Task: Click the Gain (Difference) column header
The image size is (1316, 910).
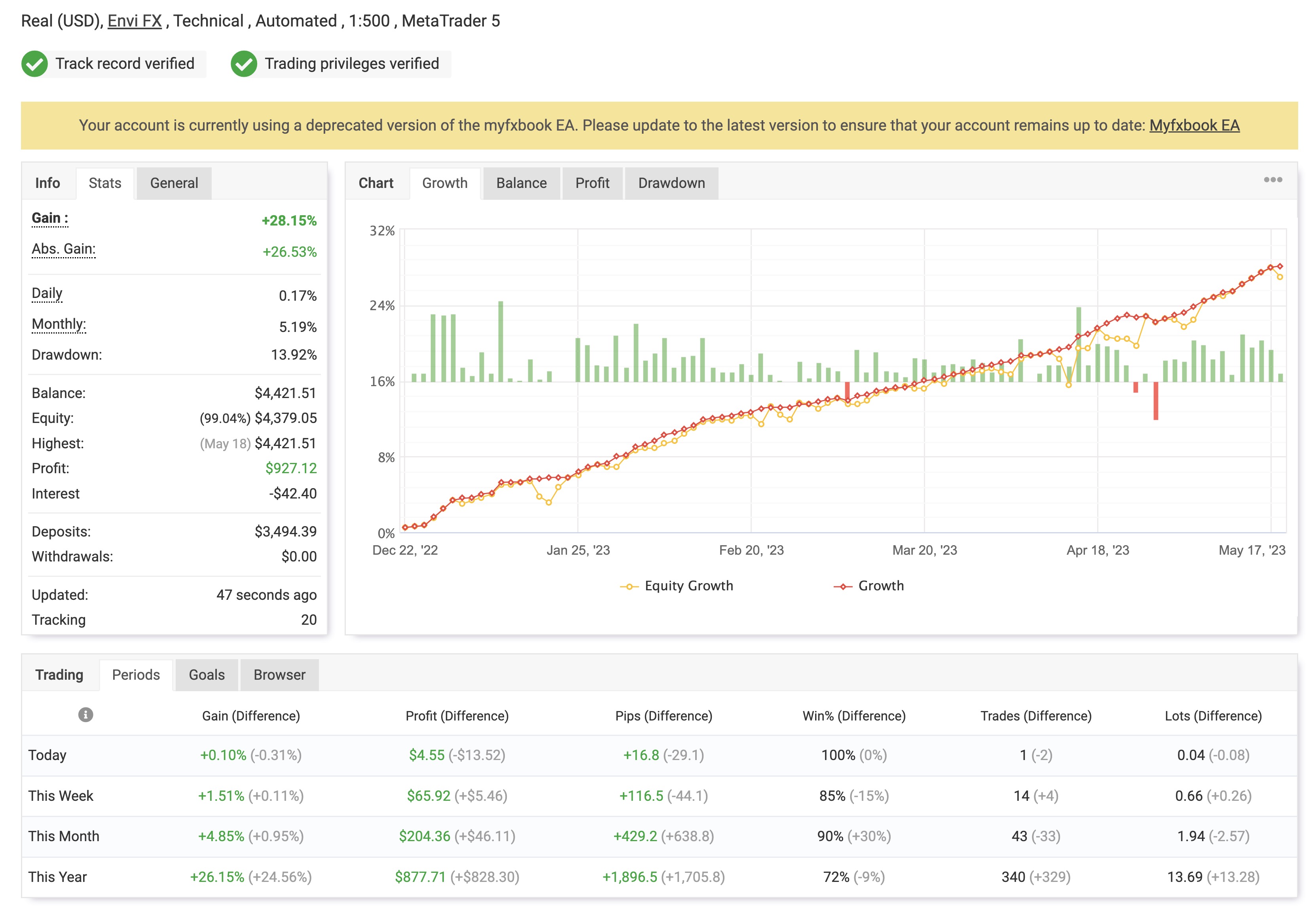Action: 251,716
